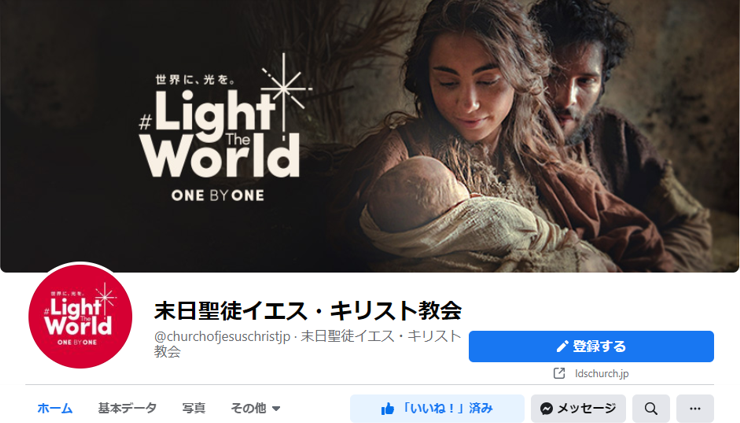This screenshot has height=423, width=740.
Task: Switch to the ホーム tab
Action: click(x=55, y=408)
